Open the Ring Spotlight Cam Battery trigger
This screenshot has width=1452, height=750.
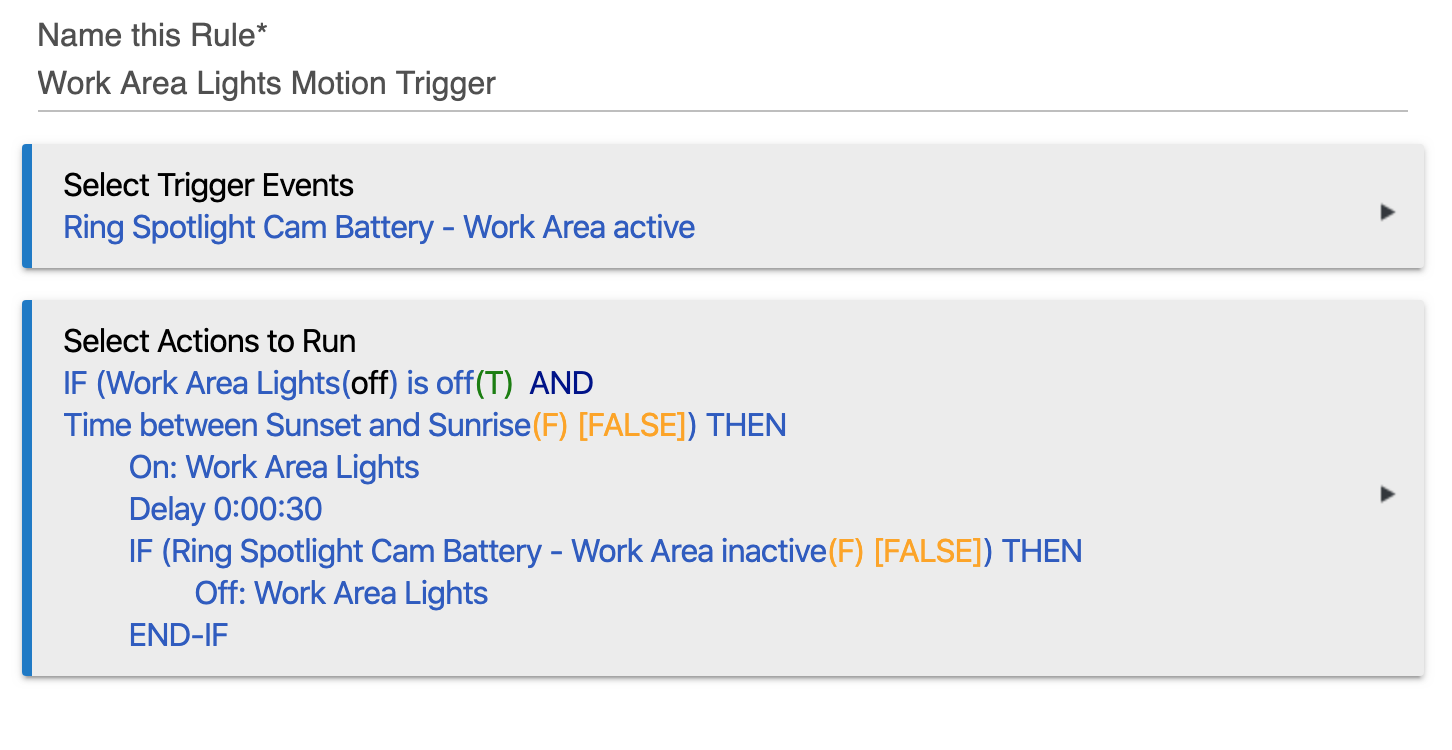378,227
